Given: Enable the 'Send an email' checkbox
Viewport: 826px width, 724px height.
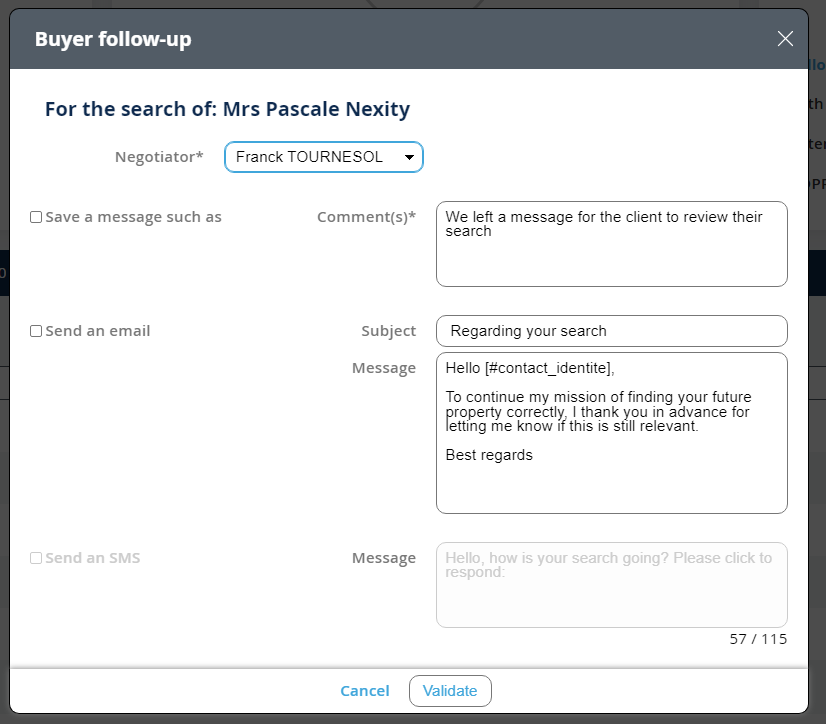Looking at the screenshot, I should (36, 331).
